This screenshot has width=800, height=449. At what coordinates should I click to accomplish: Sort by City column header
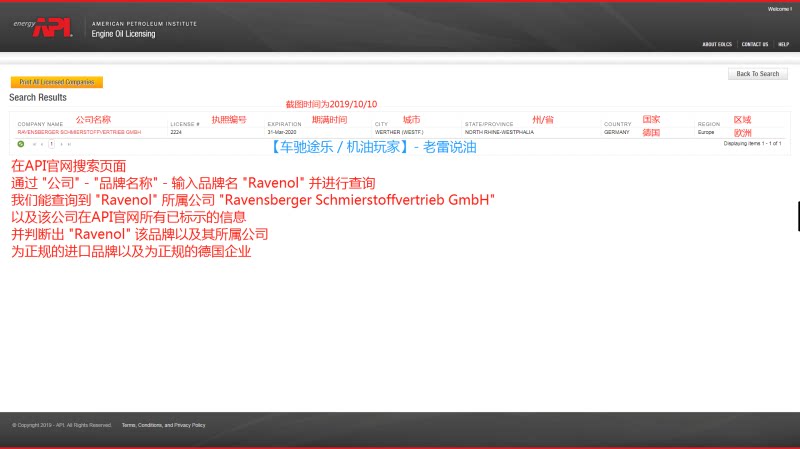point(381,124)
